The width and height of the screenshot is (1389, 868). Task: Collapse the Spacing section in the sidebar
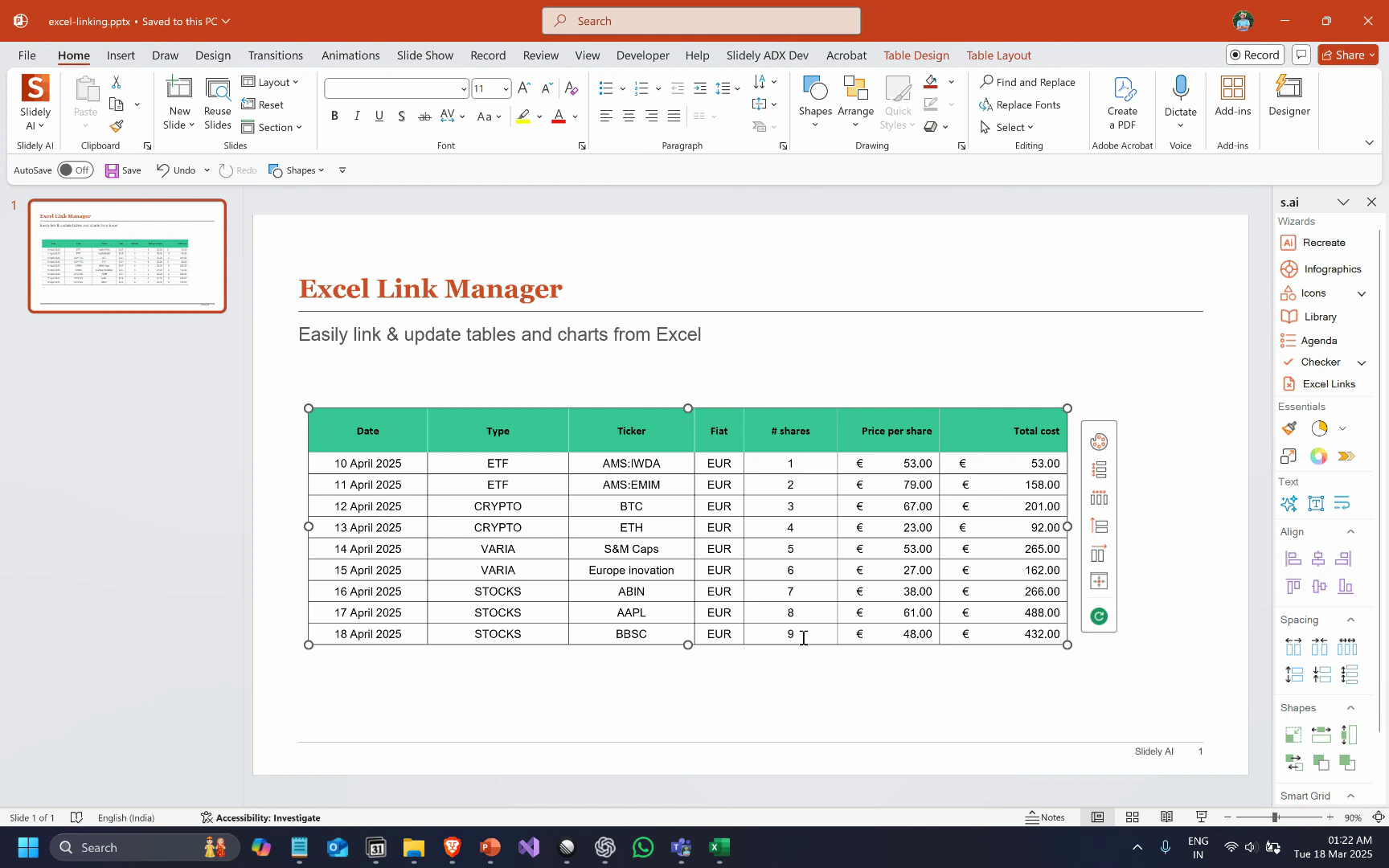(1350, 620)
